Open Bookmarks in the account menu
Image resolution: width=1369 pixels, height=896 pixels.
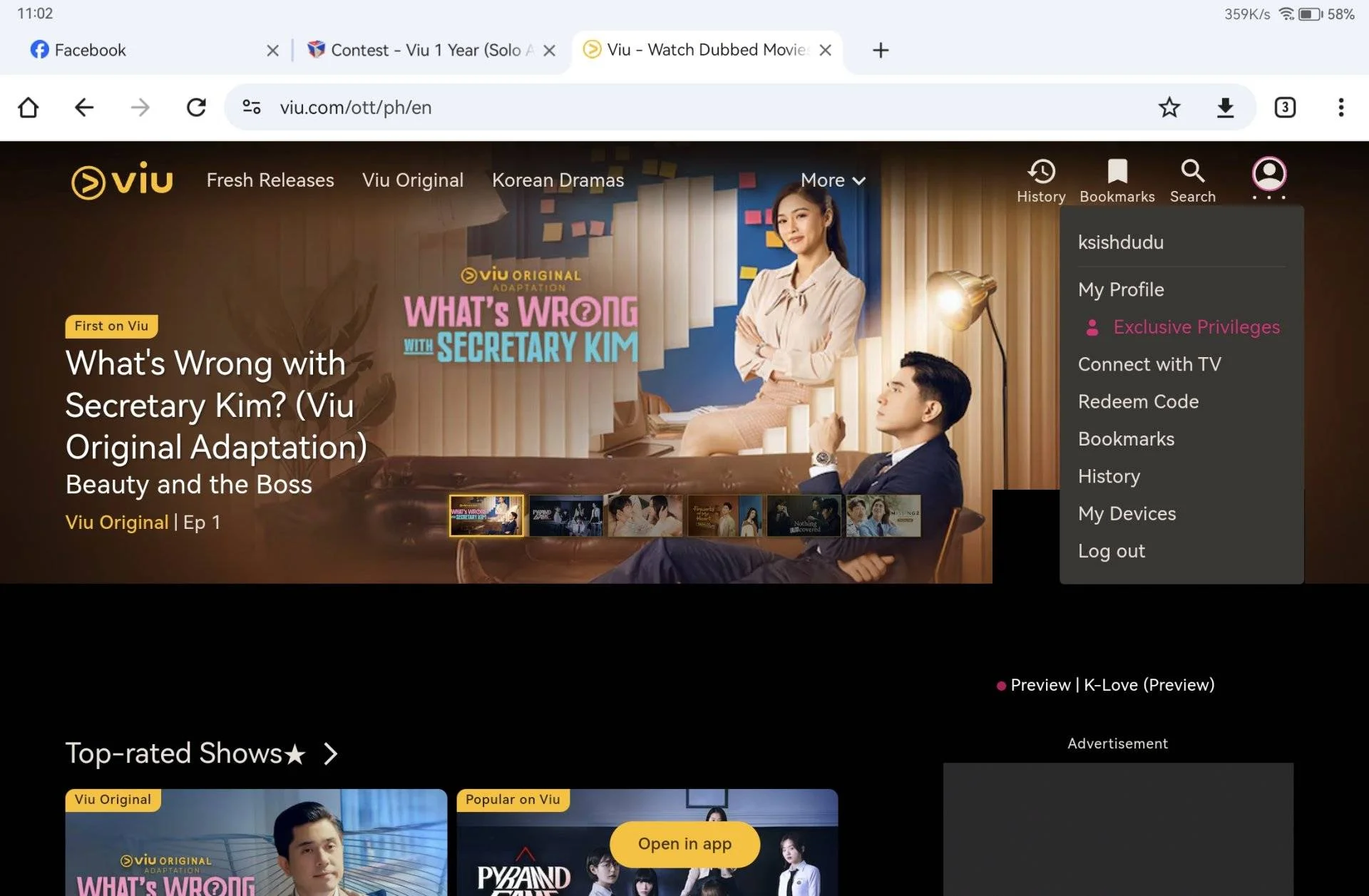coord(1126,439)
